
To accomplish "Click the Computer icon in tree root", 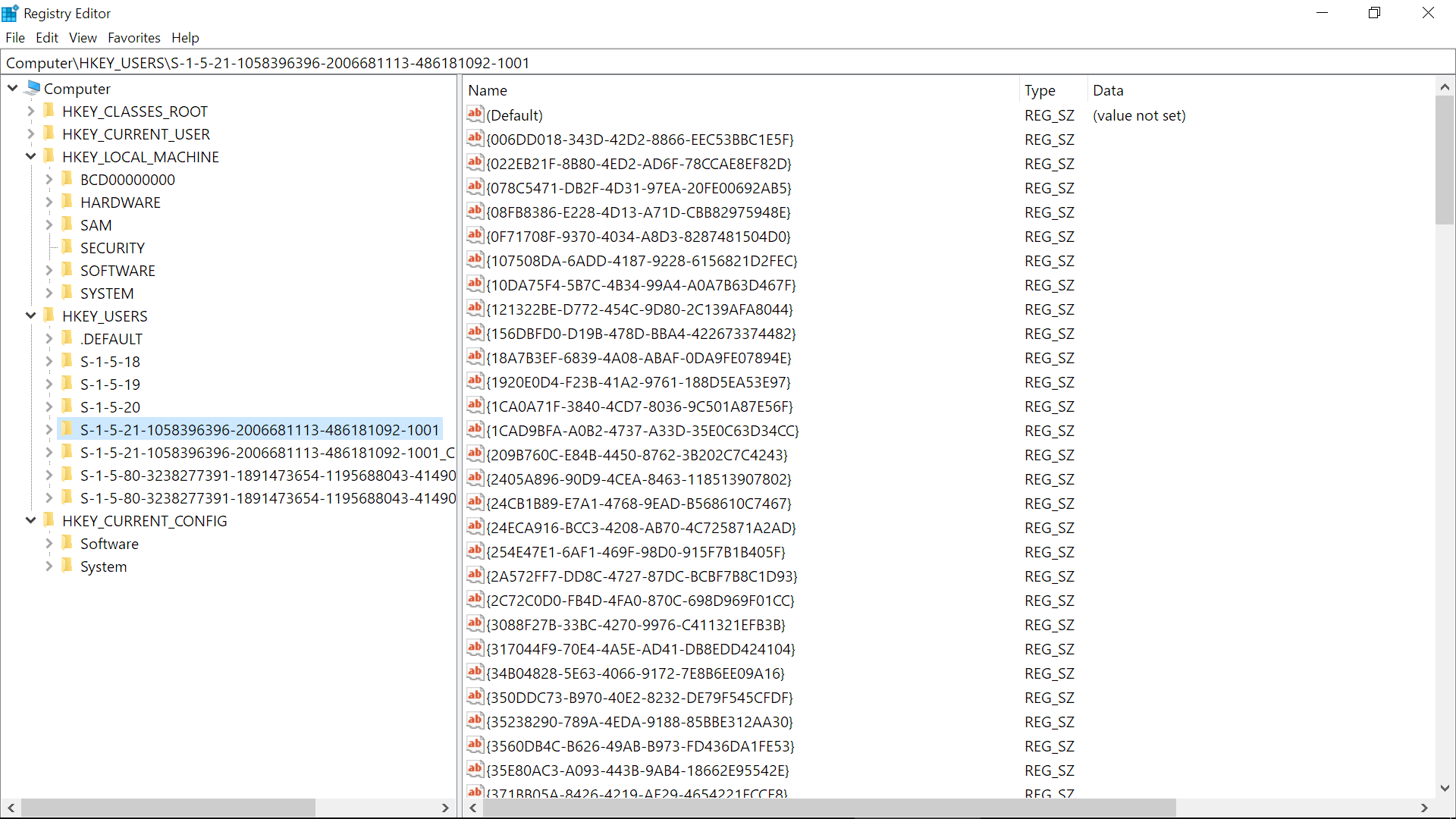I will [33, 88].
